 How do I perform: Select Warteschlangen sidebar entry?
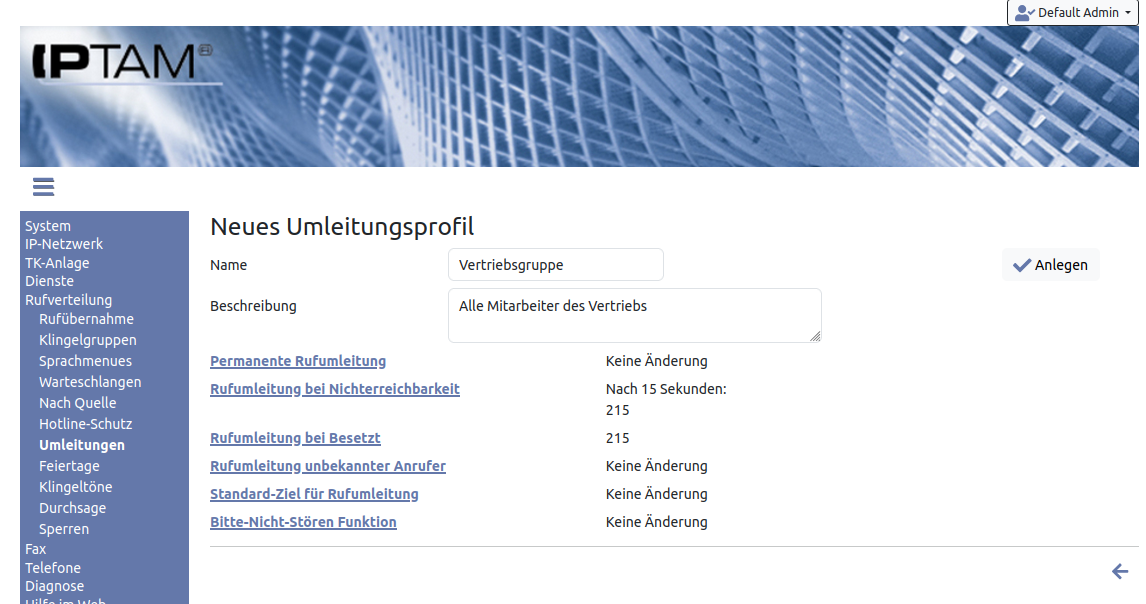click(90, 382)
